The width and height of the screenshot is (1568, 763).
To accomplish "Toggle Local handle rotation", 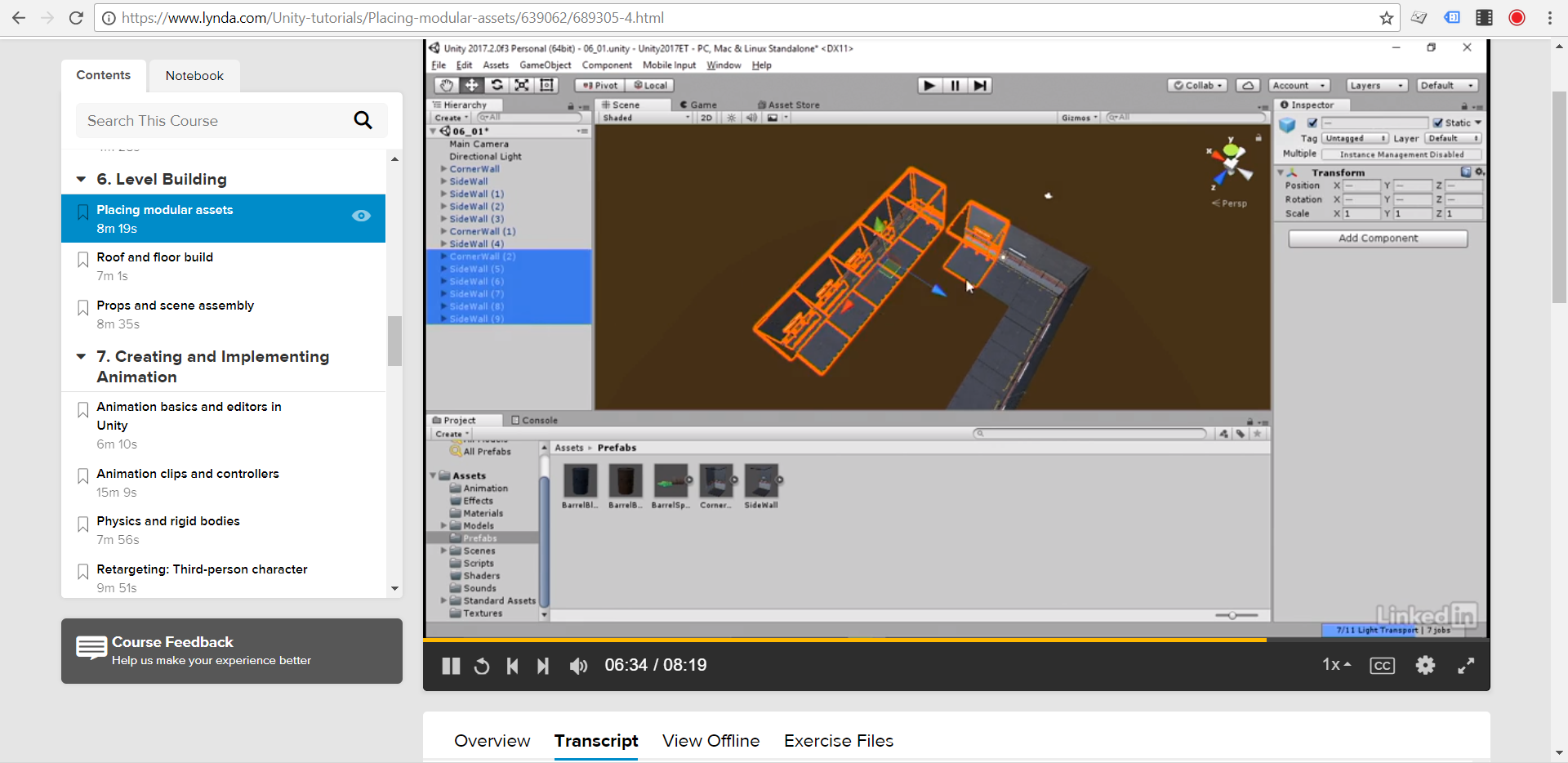I will click(650, 85).
